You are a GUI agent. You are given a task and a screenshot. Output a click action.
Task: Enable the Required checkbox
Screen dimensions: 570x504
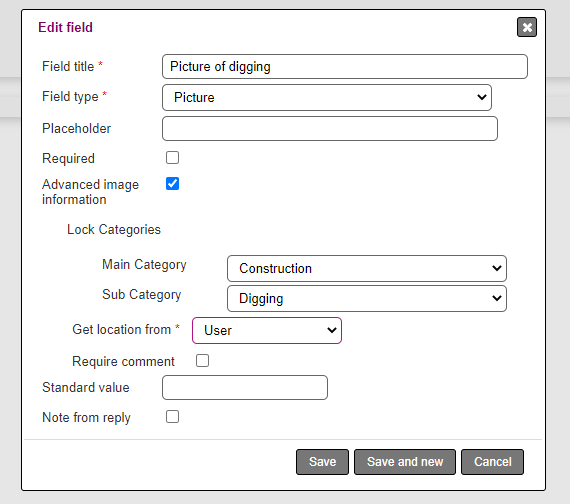pos(172,158)
